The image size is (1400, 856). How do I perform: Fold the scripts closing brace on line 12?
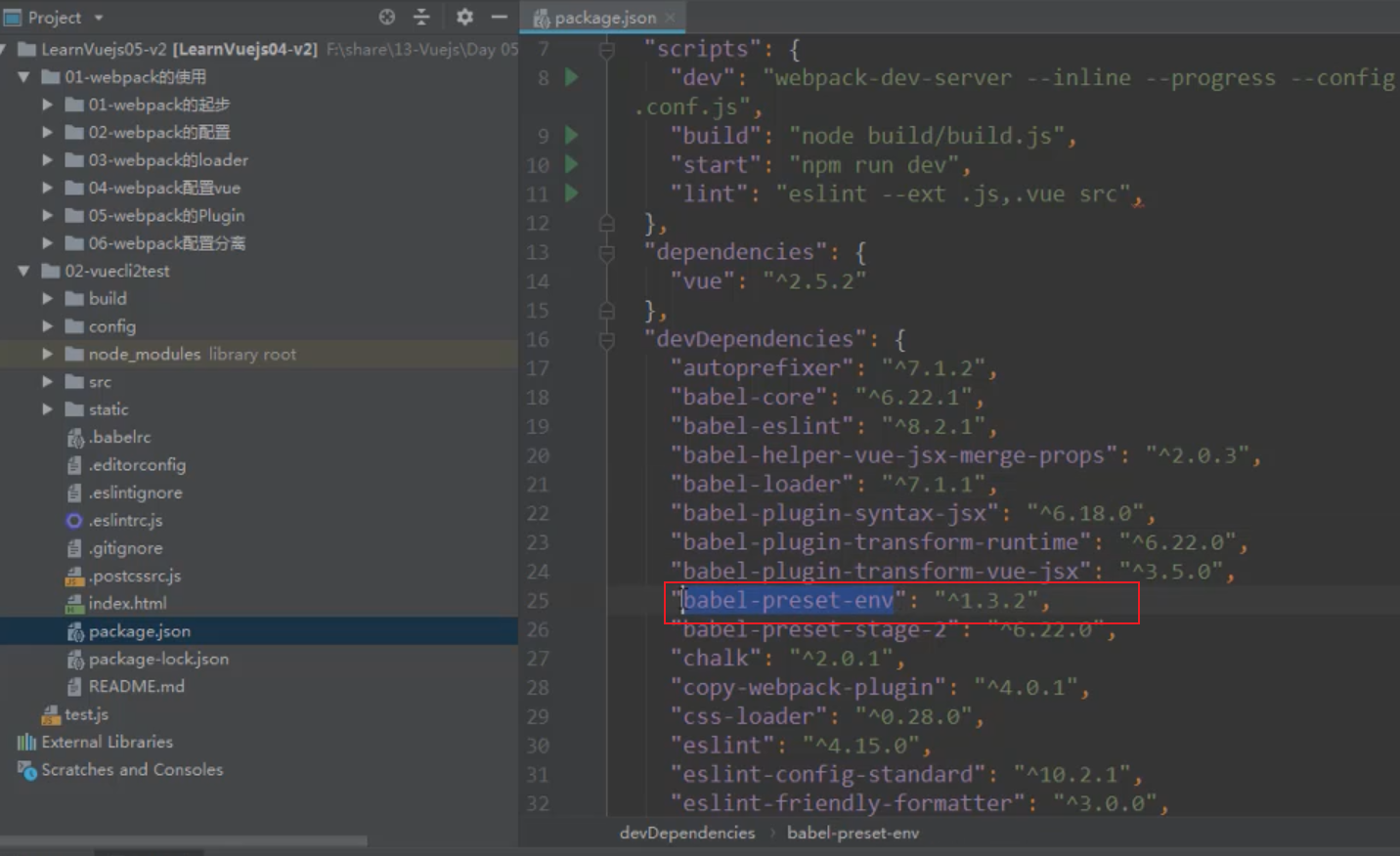(x=606, y=224)
